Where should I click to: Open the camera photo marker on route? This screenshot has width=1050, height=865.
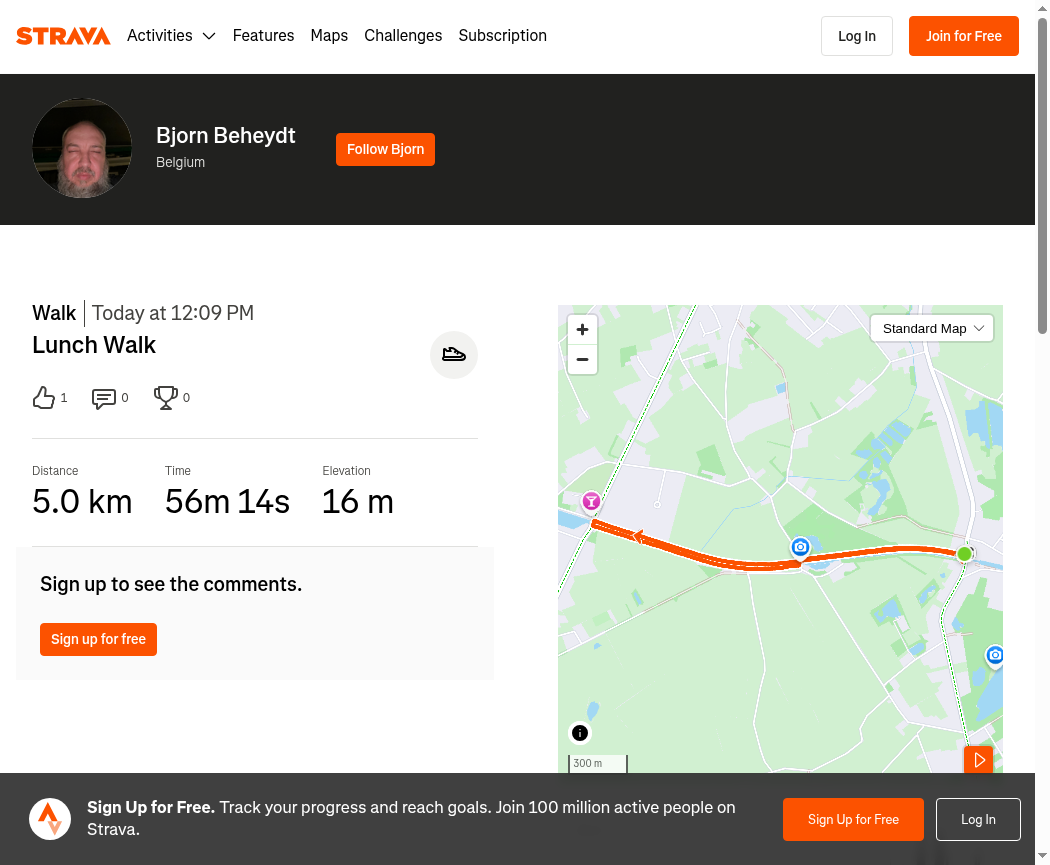[x=800, y=547]
